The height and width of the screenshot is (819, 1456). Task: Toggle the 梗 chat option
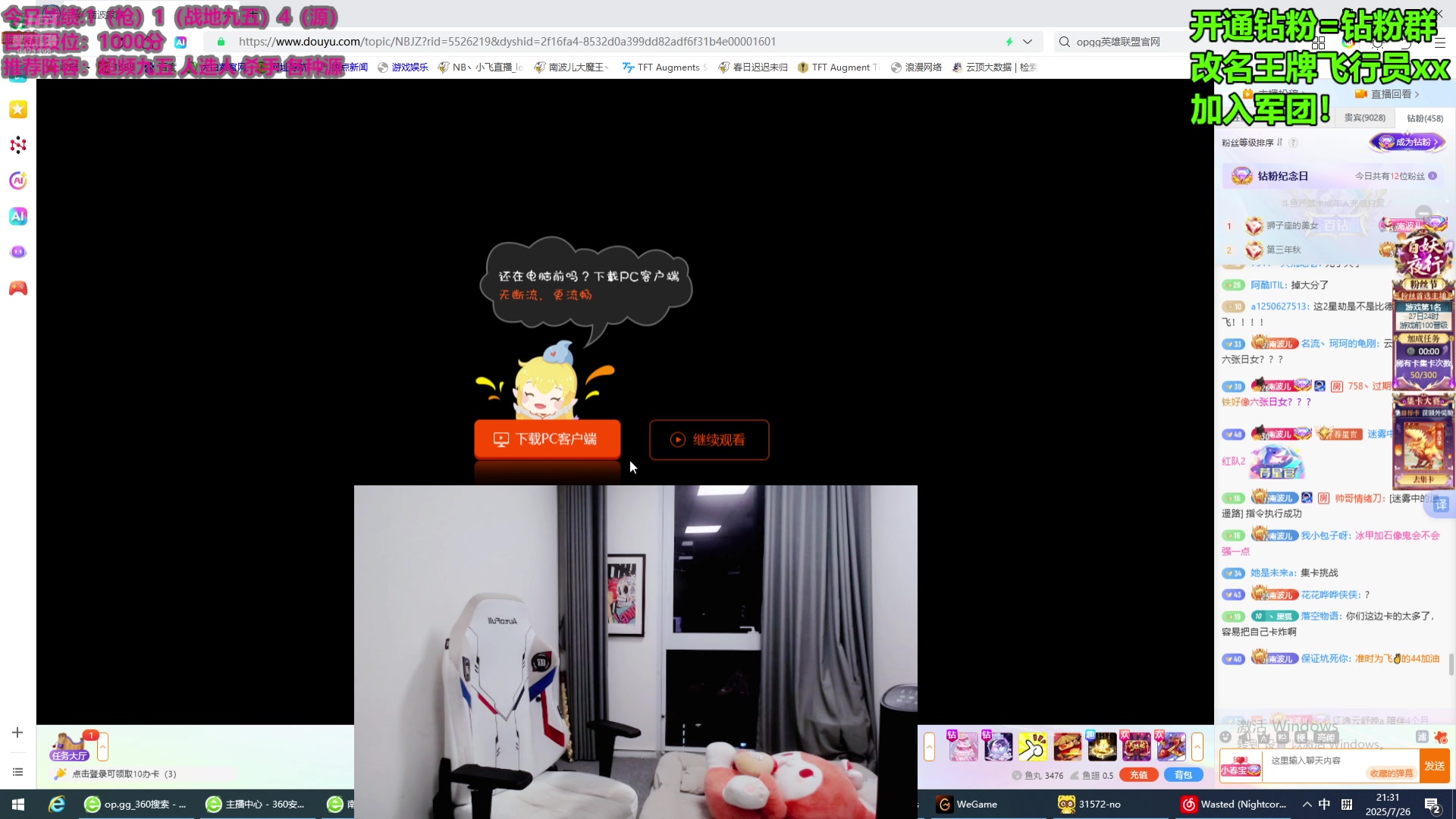point(1301,737)
